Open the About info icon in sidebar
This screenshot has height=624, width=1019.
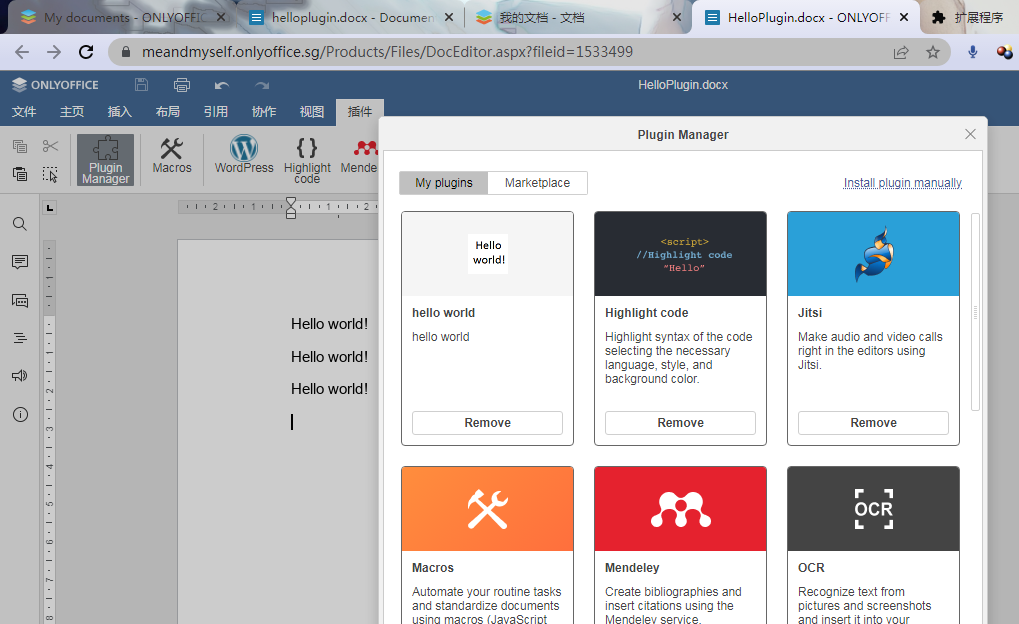20,414
